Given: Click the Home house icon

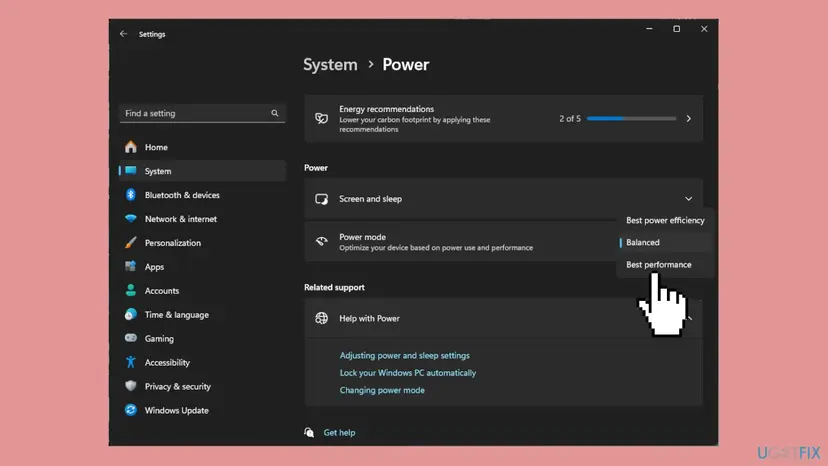Looking at the screenshot, I should [x=131, y=147].
